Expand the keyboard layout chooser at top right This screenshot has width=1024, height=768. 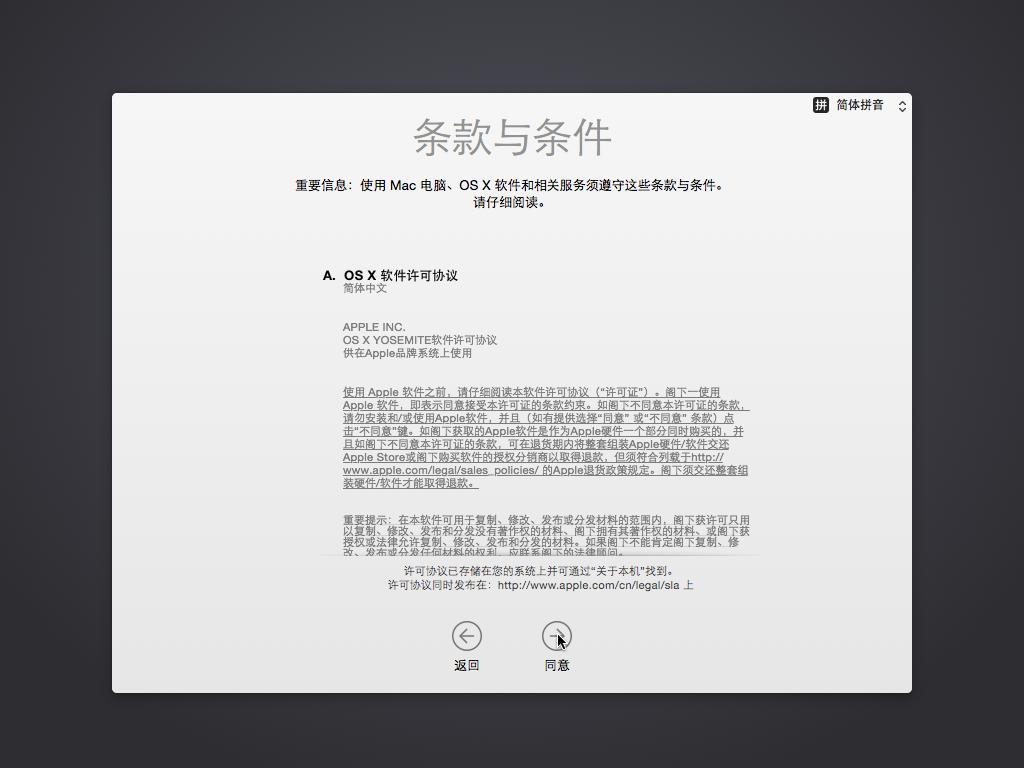point(901,105)
